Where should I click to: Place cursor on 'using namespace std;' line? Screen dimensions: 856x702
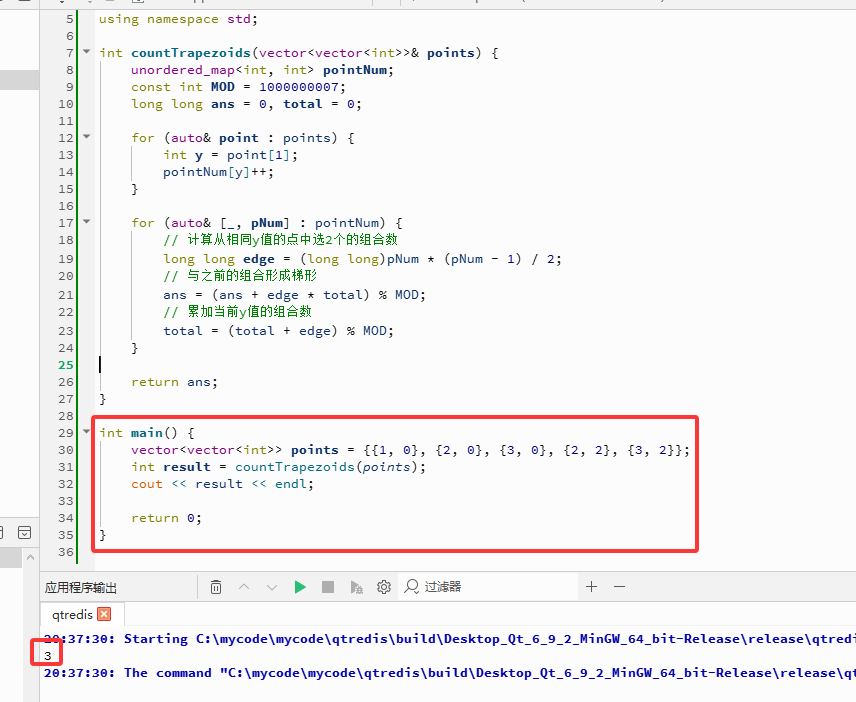(x=178, y=19)
